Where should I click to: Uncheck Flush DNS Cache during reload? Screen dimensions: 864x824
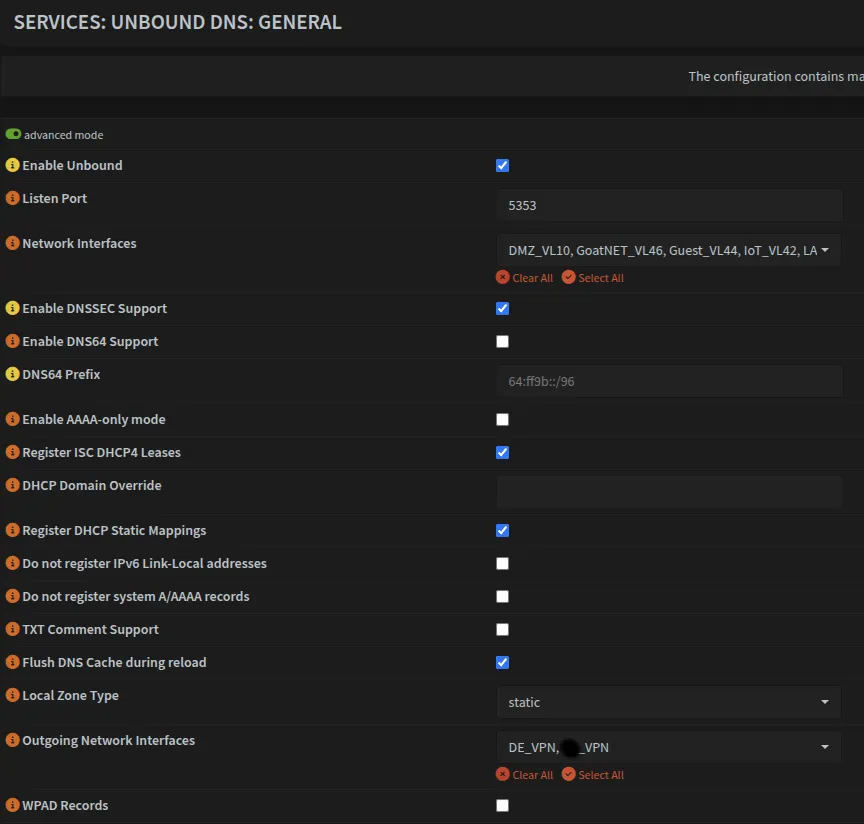click(x=502, y=662)
